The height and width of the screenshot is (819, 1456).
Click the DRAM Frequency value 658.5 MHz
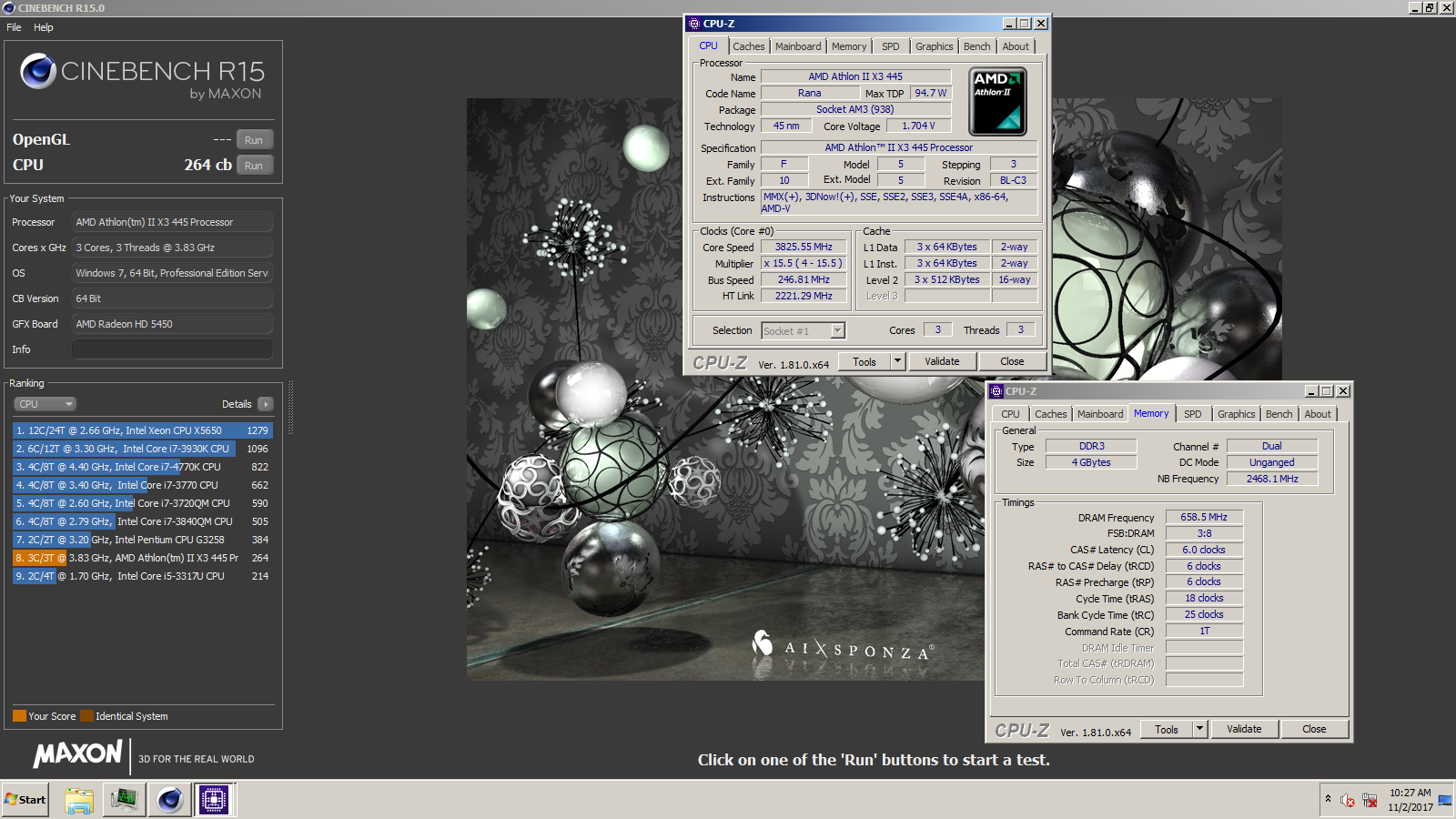pos(1204,517)
